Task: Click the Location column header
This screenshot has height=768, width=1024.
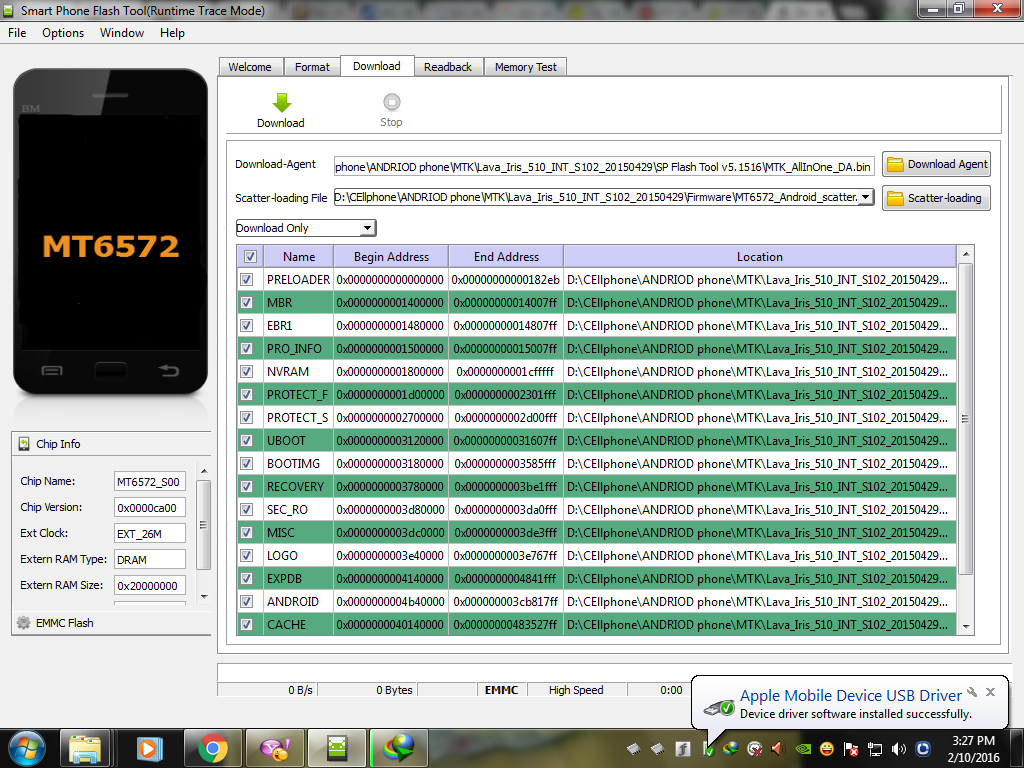Action: [759, 257]
